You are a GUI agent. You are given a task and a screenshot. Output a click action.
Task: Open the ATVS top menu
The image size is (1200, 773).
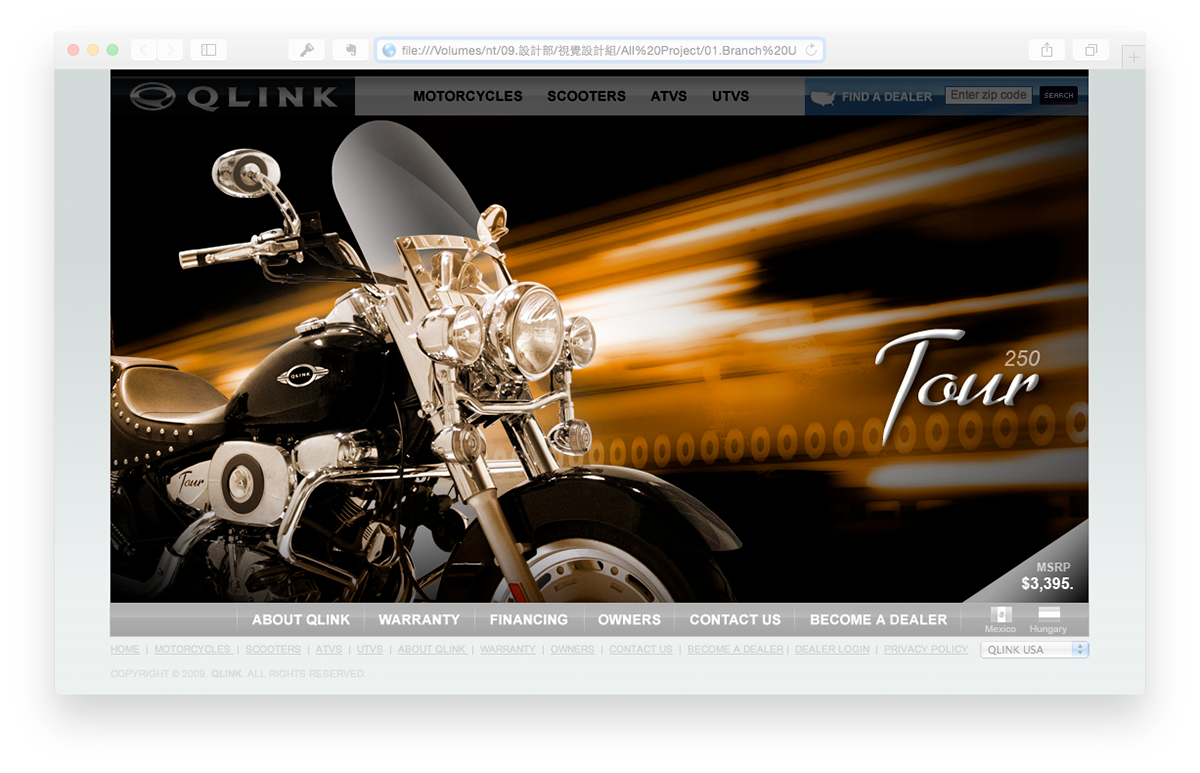tap(669, 96)
